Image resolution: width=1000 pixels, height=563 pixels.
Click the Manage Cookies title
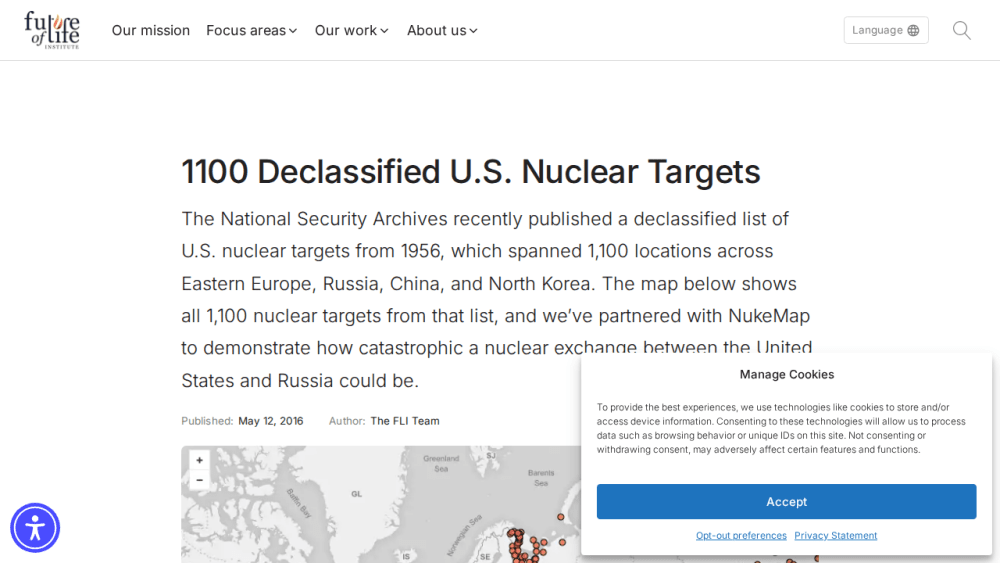click(786, 374)
